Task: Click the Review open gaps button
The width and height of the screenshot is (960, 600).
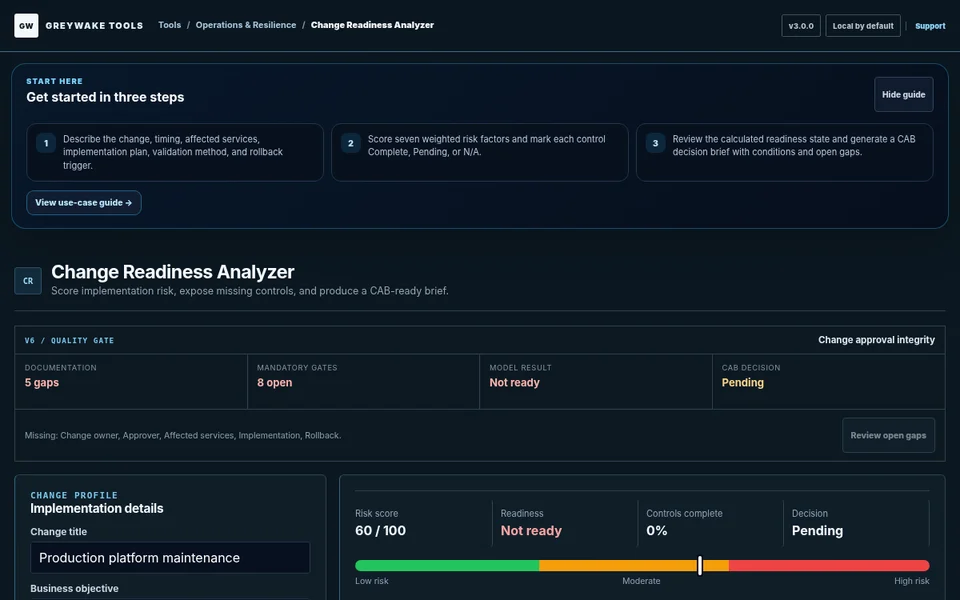Action: [x=888, y=435]
